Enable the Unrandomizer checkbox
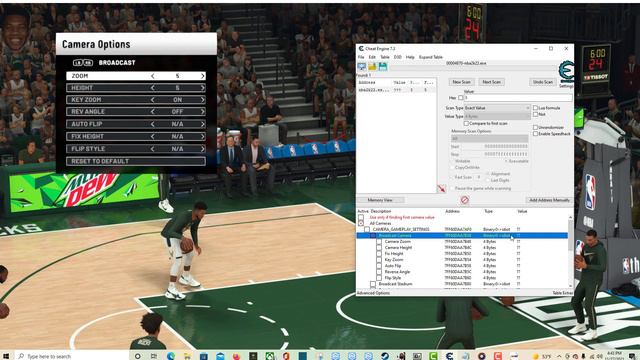640x360 pixels. click(x=535, y=127)
